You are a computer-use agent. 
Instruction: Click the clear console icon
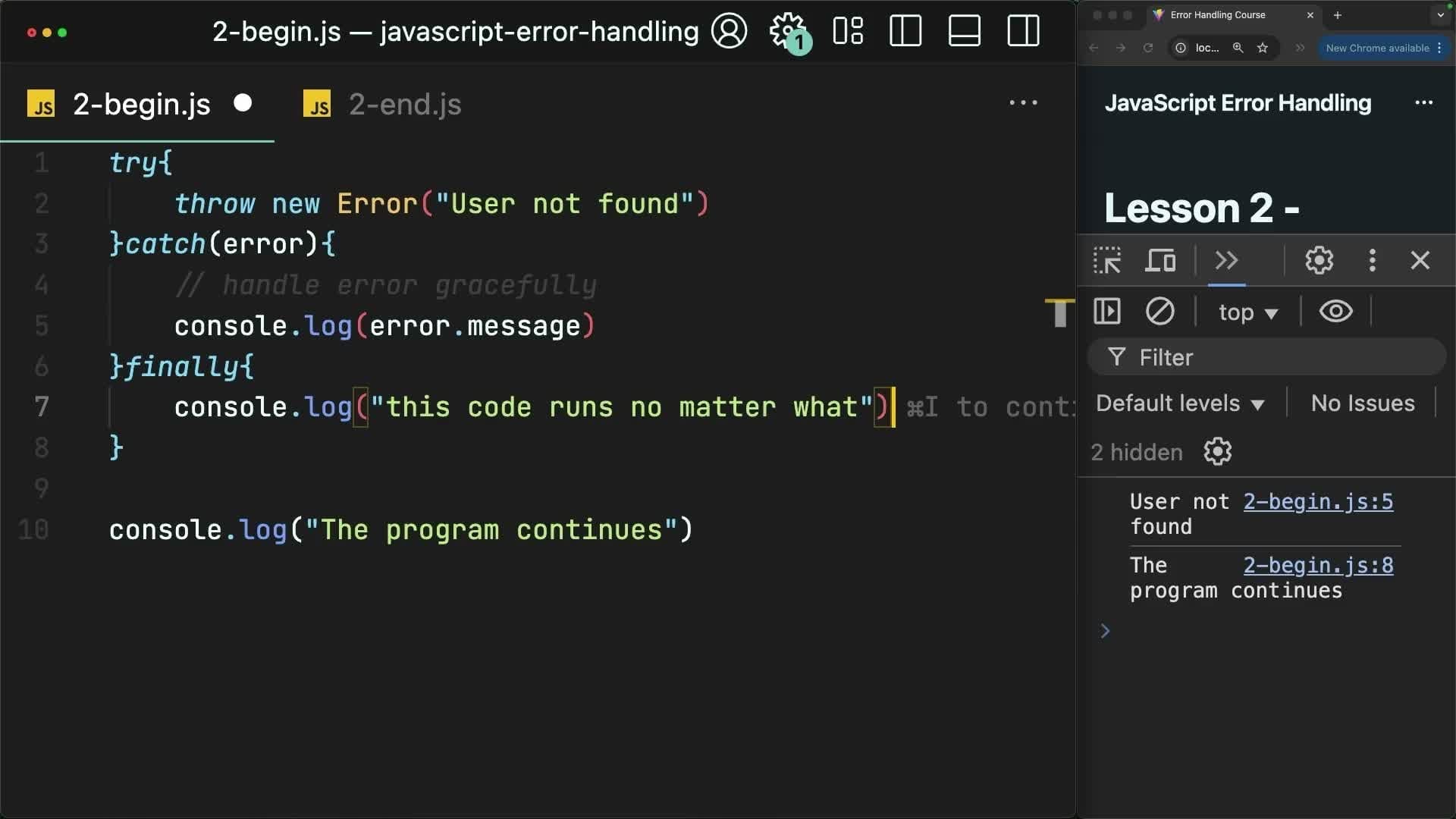coord(1159,312)
